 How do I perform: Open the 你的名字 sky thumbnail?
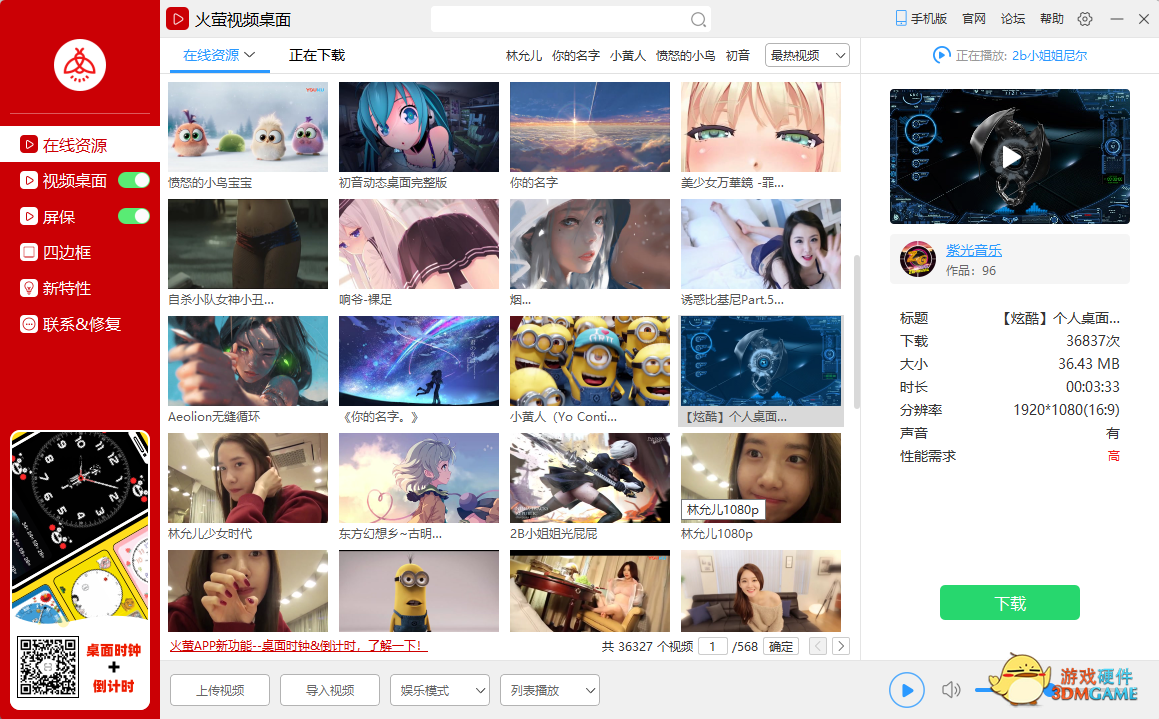(590, 127)
